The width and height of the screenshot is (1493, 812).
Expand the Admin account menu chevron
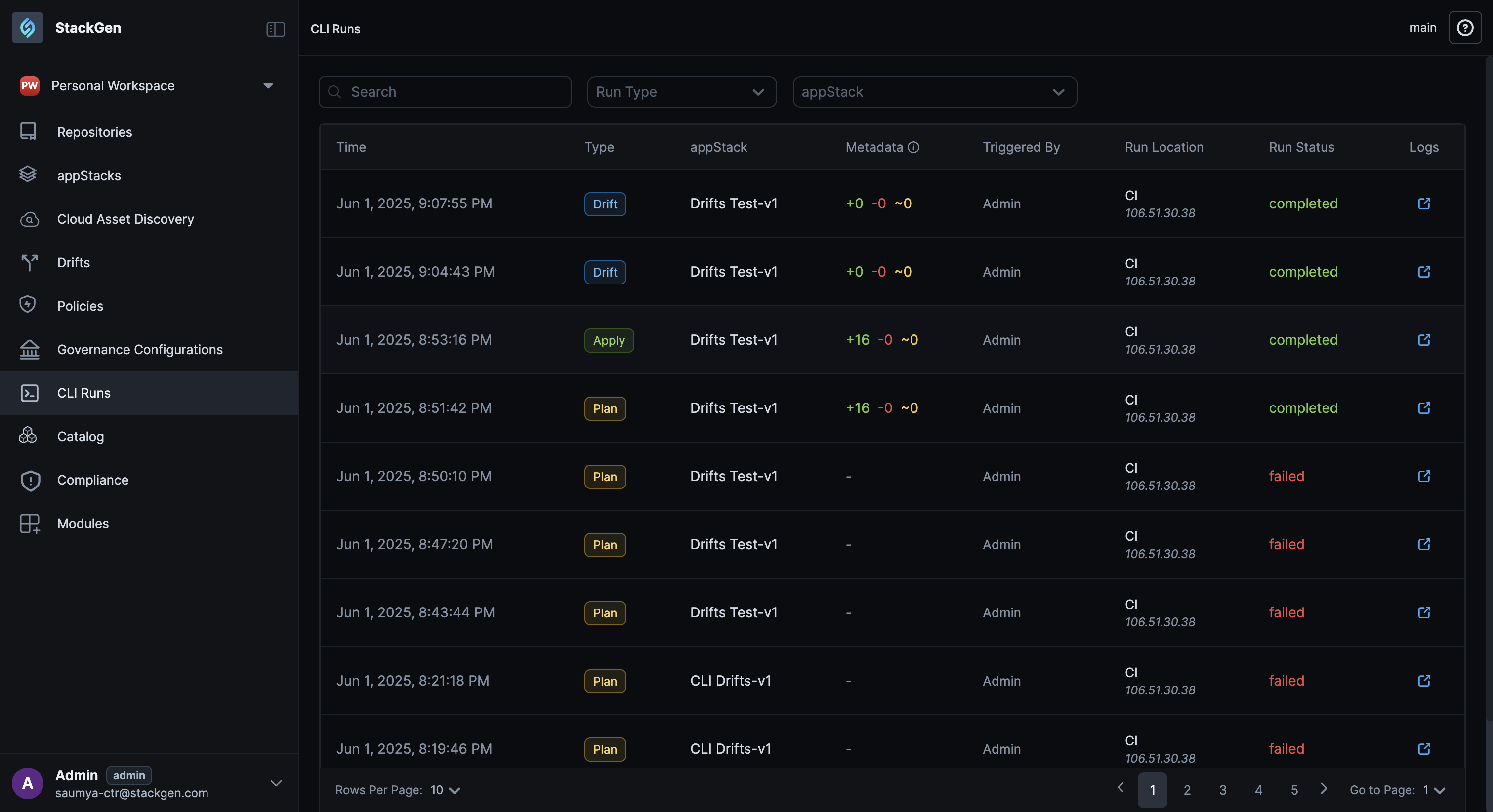click(x=276, y=783)
